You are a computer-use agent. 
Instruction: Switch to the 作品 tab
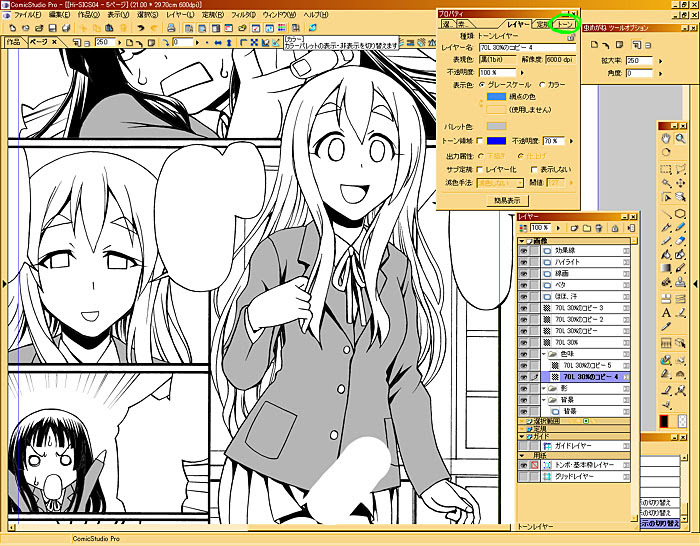point(13,42)
